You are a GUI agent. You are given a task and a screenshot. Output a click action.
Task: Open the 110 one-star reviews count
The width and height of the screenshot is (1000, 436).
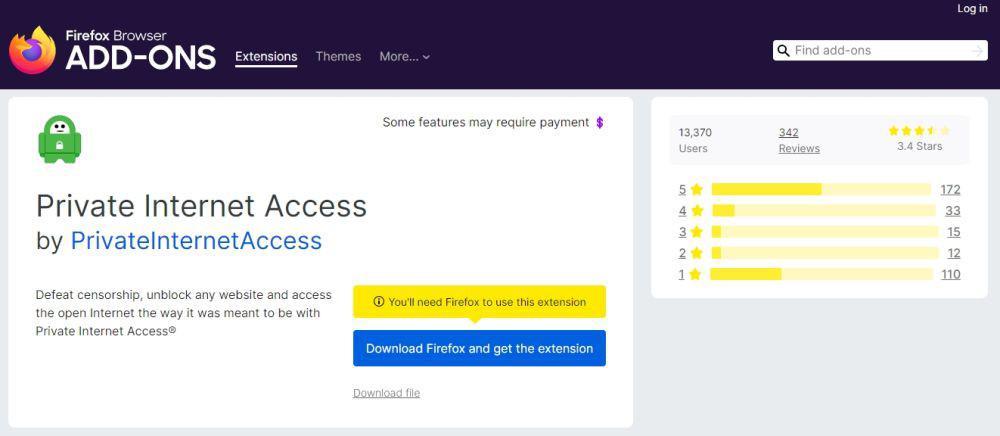tap(951, 274)
